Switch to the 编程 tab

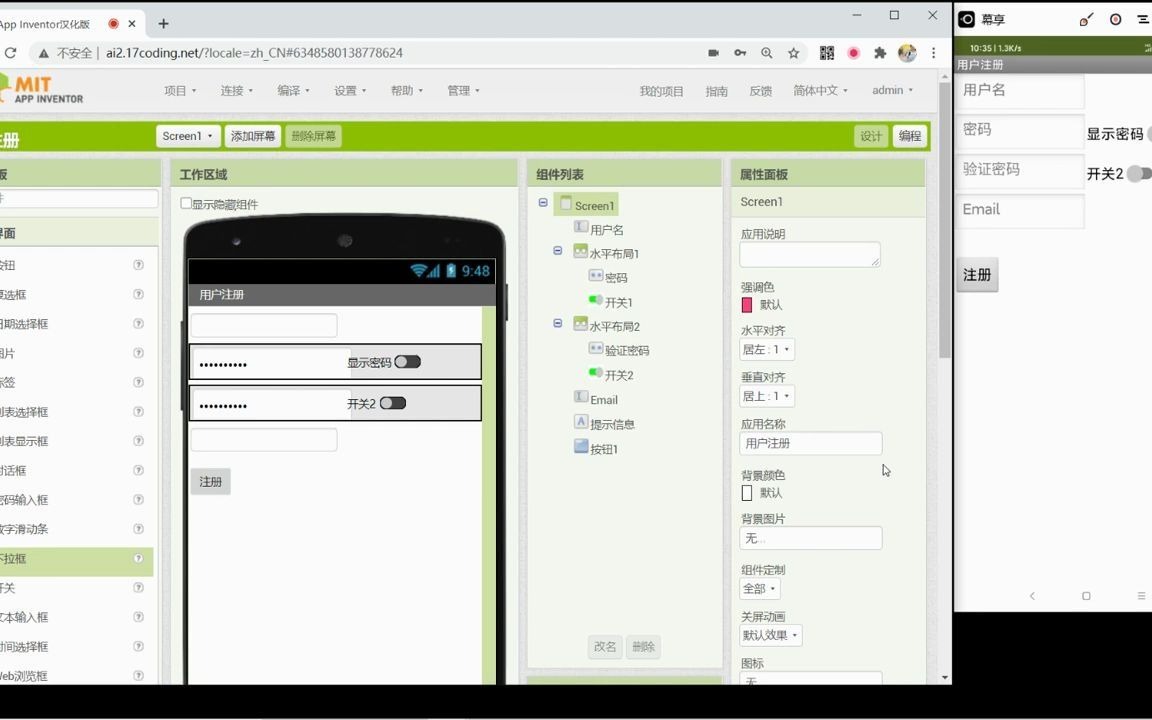coord(908,135)
